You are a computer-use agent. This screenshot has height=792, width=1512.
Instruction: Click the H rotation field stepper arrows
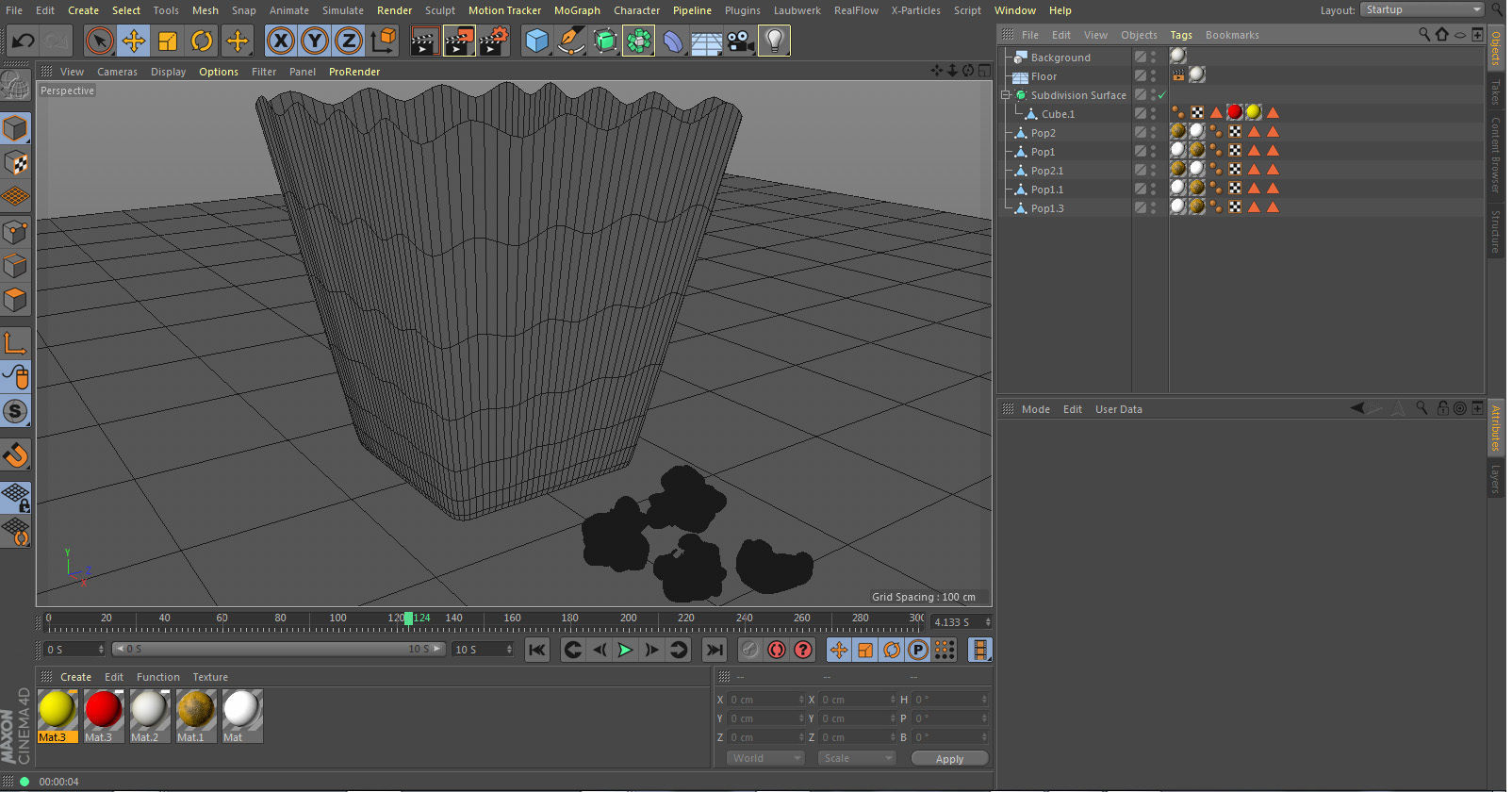pyautogui.click(x=984, y=700)
